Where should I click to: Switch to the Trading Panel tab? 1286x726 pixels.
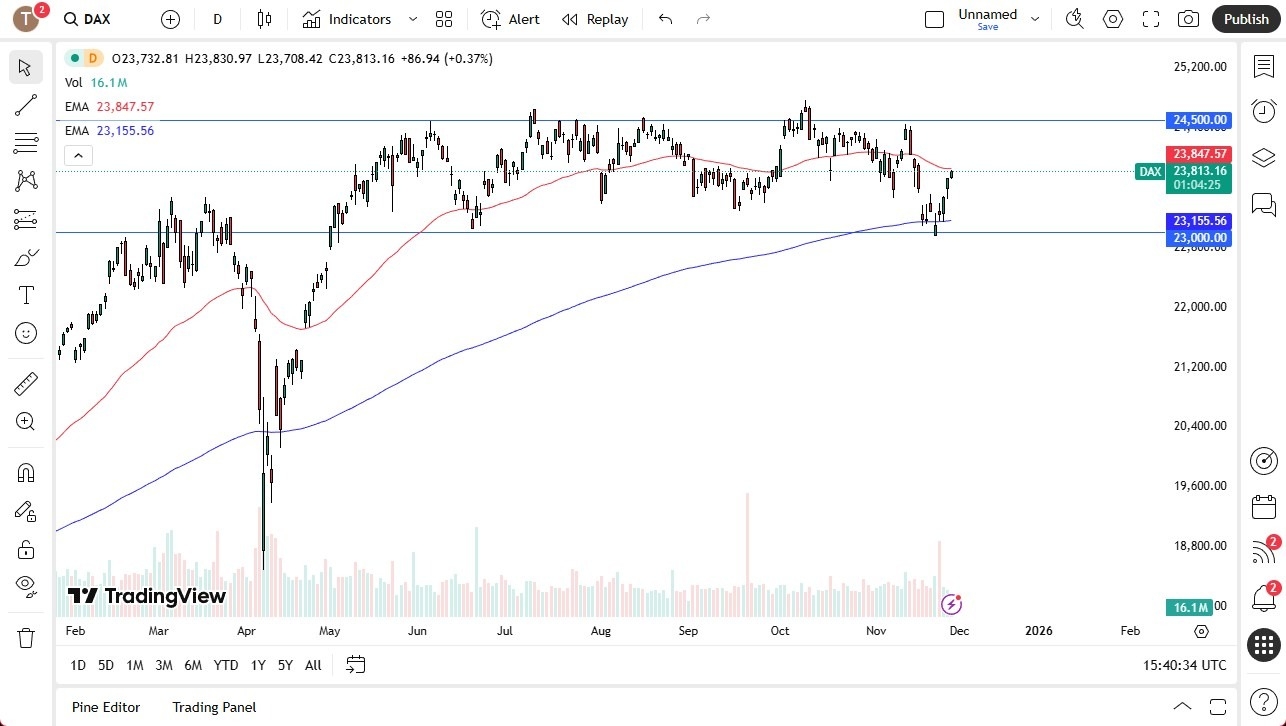(x=214, y=707)
